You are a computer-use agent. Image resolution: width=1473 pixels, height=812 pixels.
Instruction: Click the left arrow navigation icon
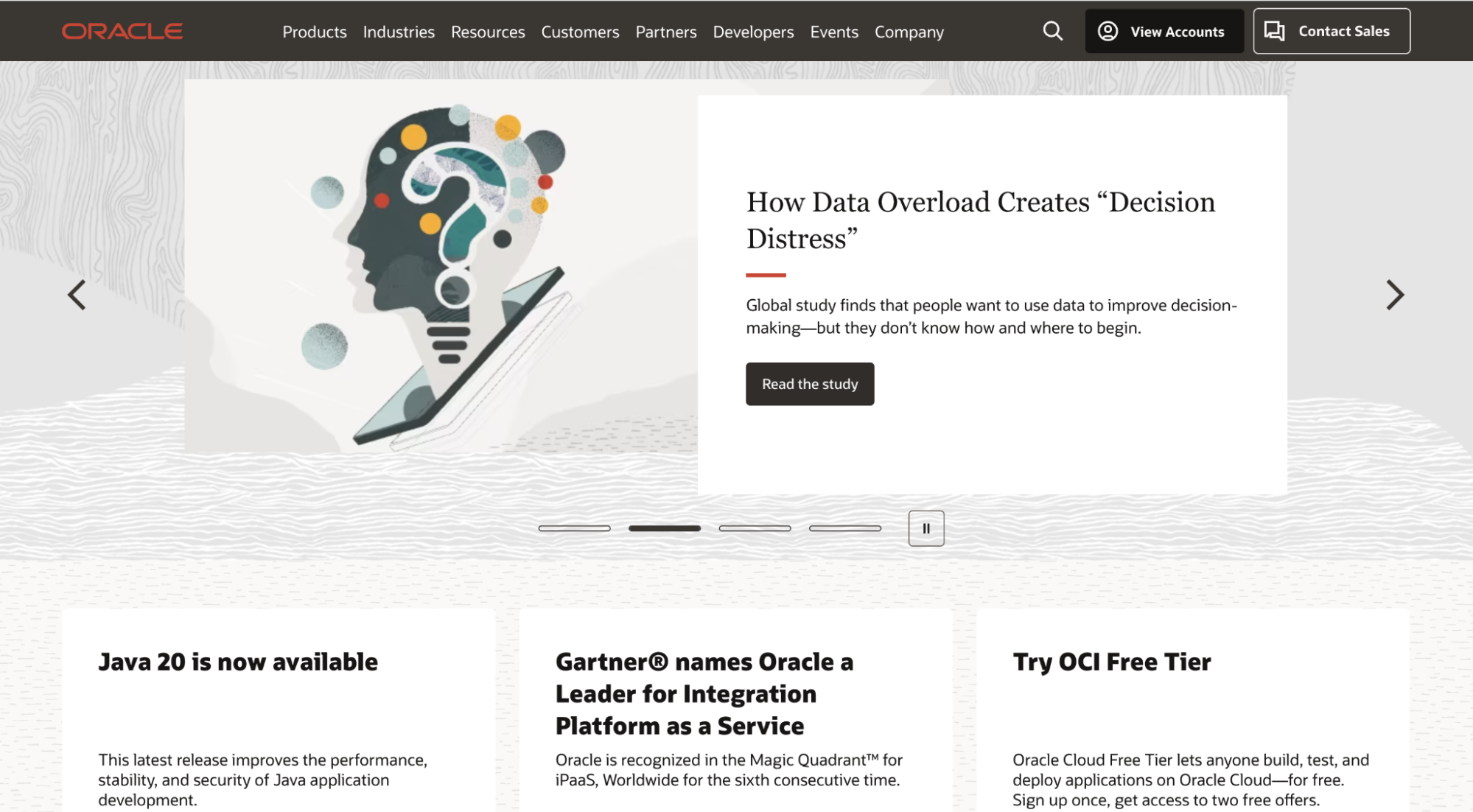coord(76,293)
